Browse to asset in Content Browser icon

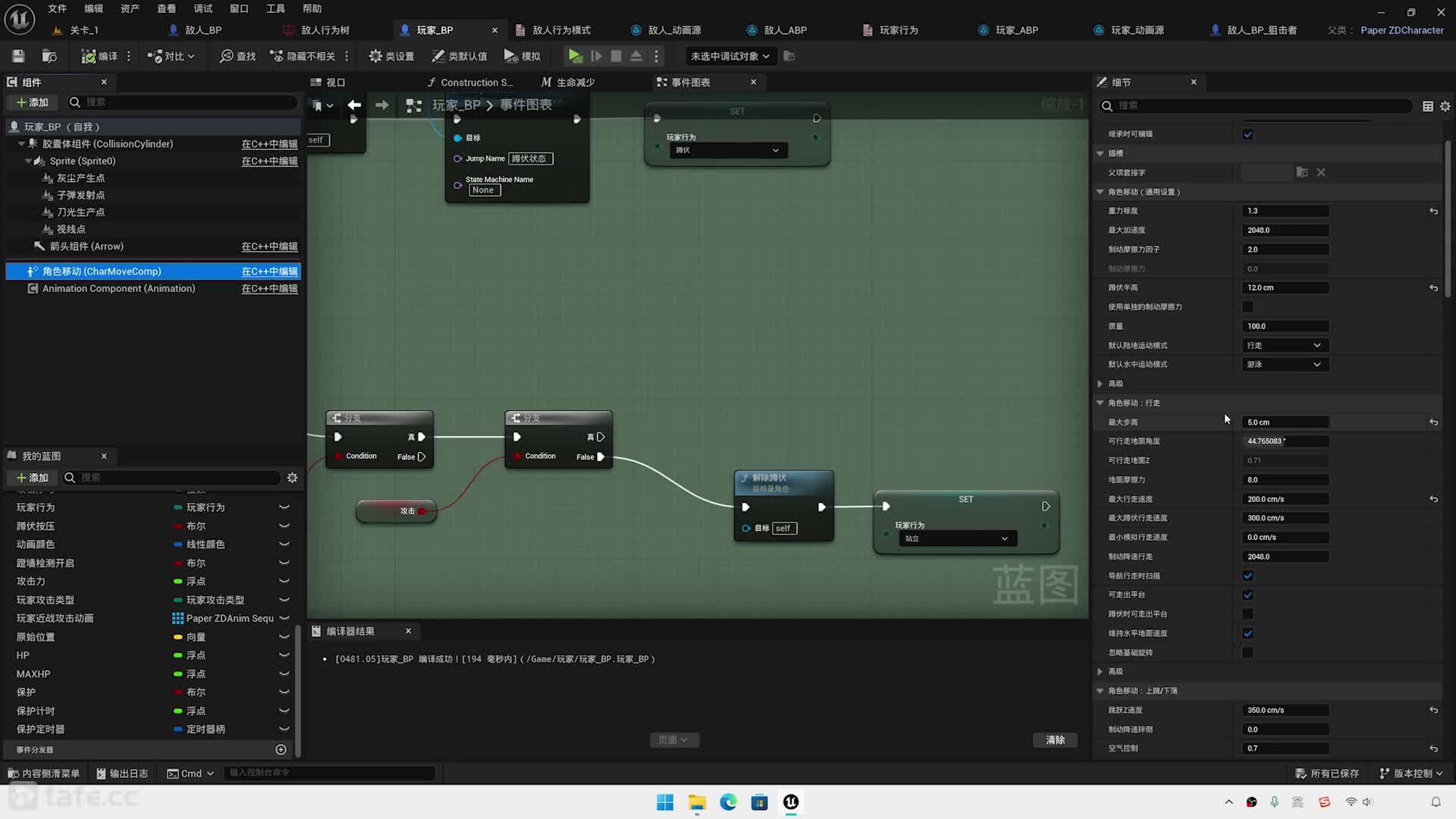point(49,56)
